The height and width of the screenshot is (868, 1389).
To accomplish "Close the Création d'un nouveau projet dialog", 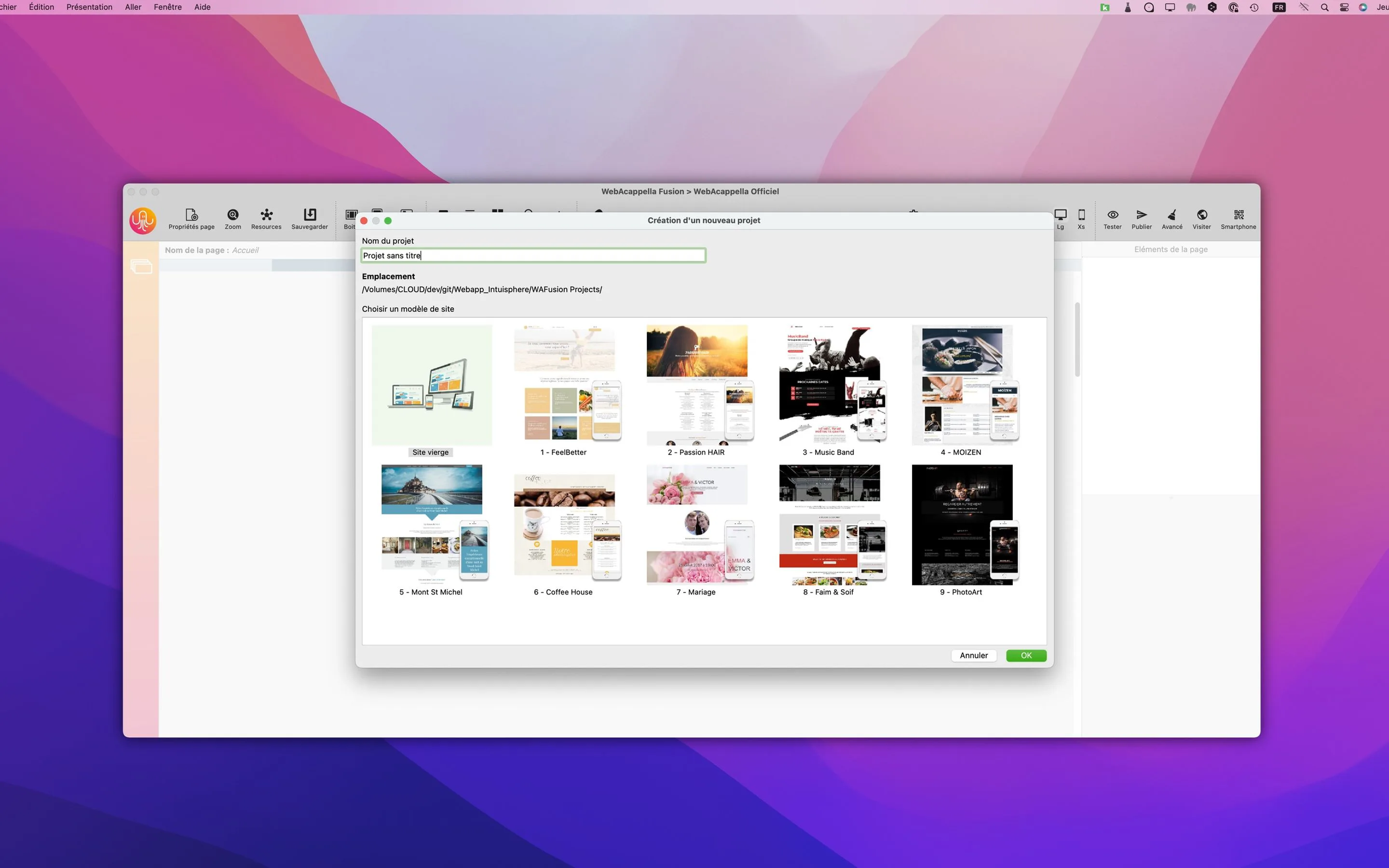I will (364, 220).
